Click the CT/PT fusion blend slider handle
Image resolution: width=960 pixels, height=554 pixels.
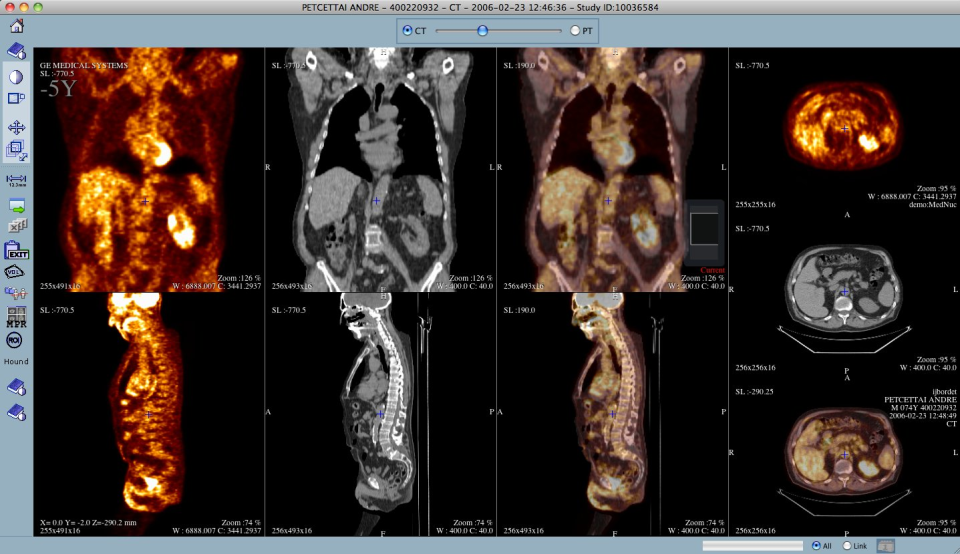click(x=482, y=31)
